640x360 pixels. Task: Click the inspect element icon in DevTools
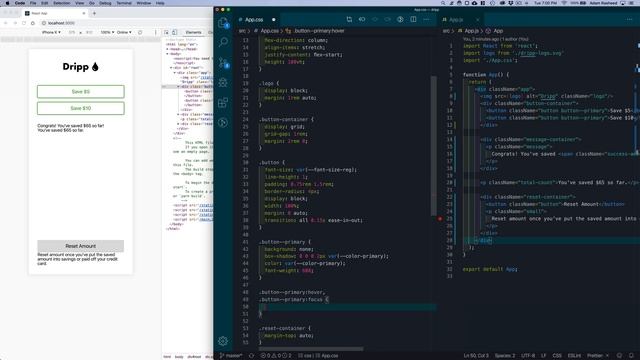point(167,32)
